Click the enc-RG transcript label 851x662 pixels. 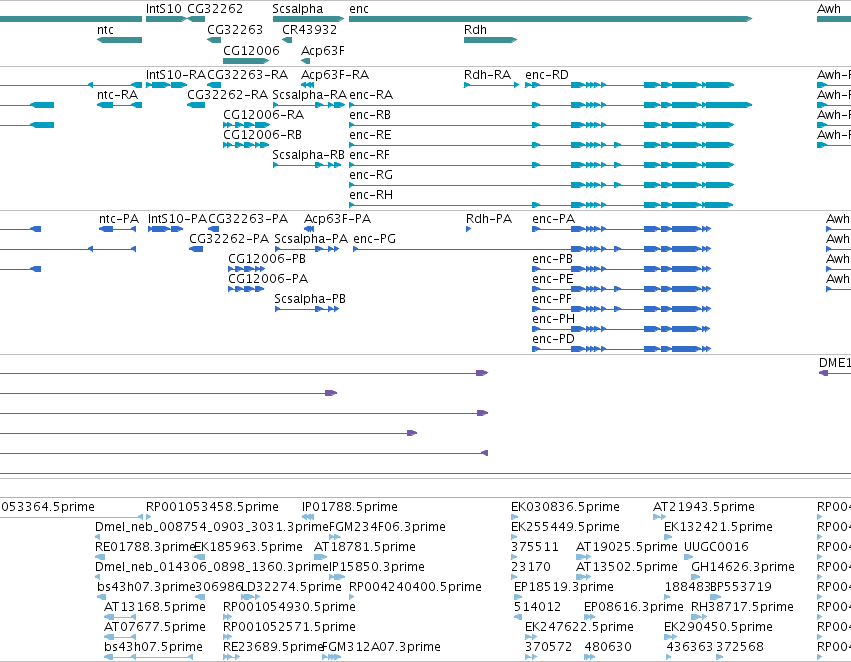tap(371, 175)
